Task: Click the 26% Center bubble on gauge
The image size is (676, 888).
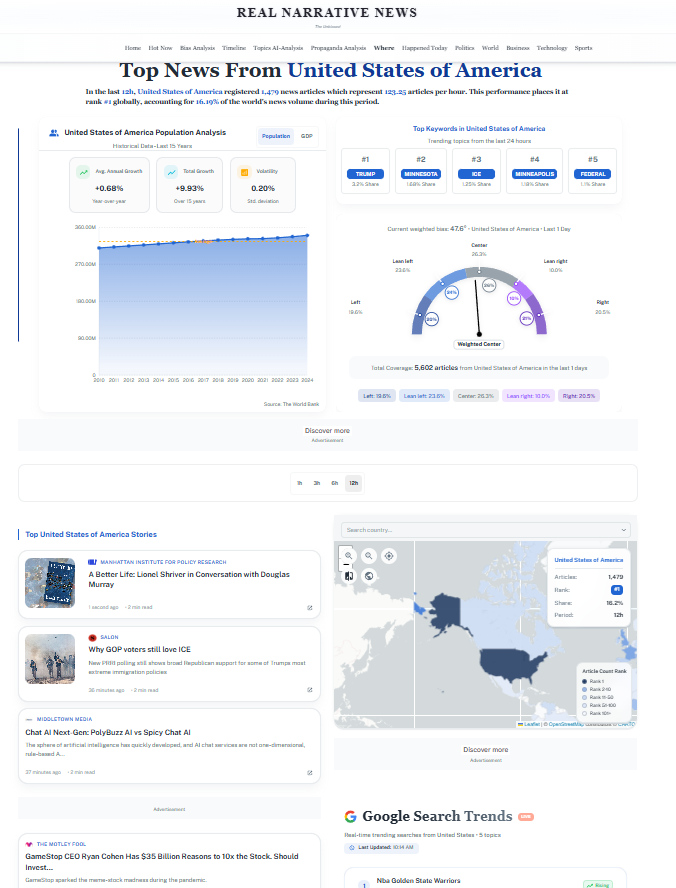Action: pyautogui.click(x=489, y=285)
